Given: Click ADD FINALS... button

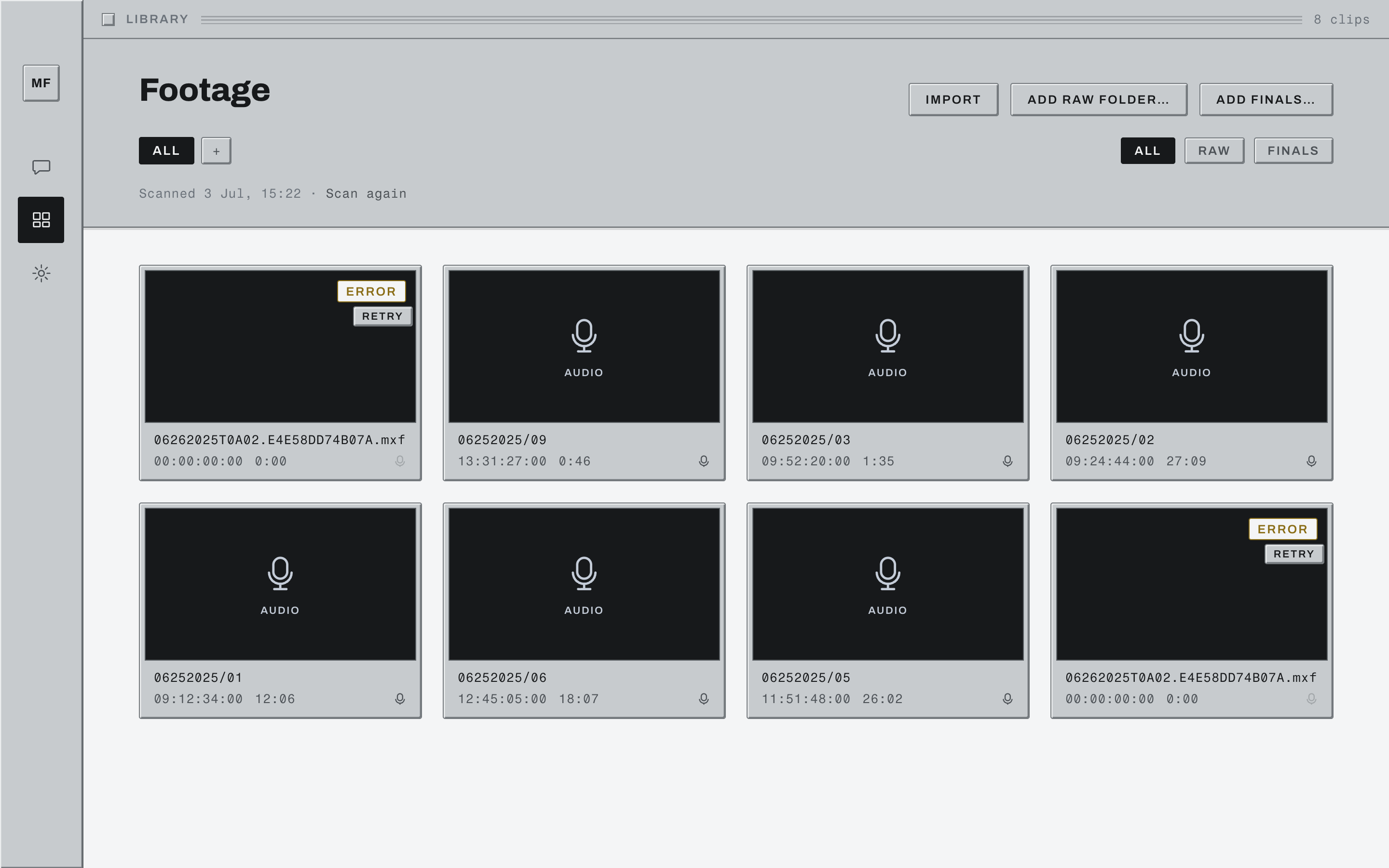Looking at the screenshot, I should click(x=1266, y=100).
